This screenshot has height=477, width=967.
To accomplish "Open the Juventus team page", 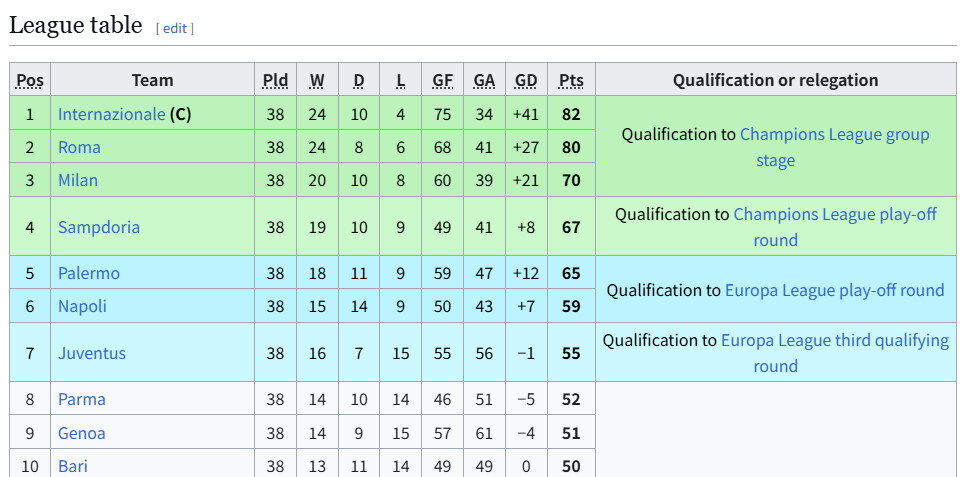I will (x=92, y=353).
